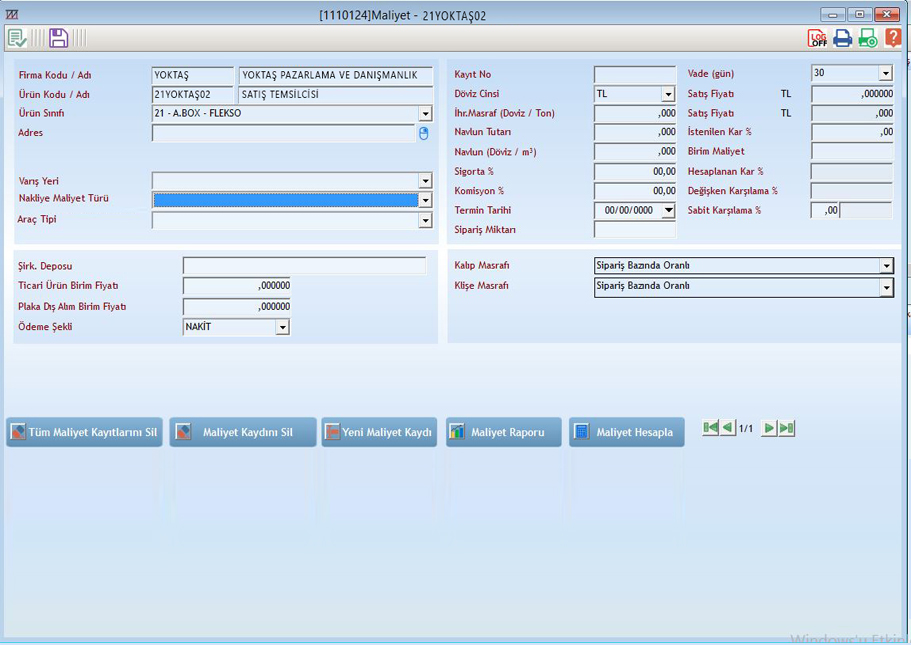911x645 pixels.
Task: Open help with the question mark icon
Action: click(892, 38)
